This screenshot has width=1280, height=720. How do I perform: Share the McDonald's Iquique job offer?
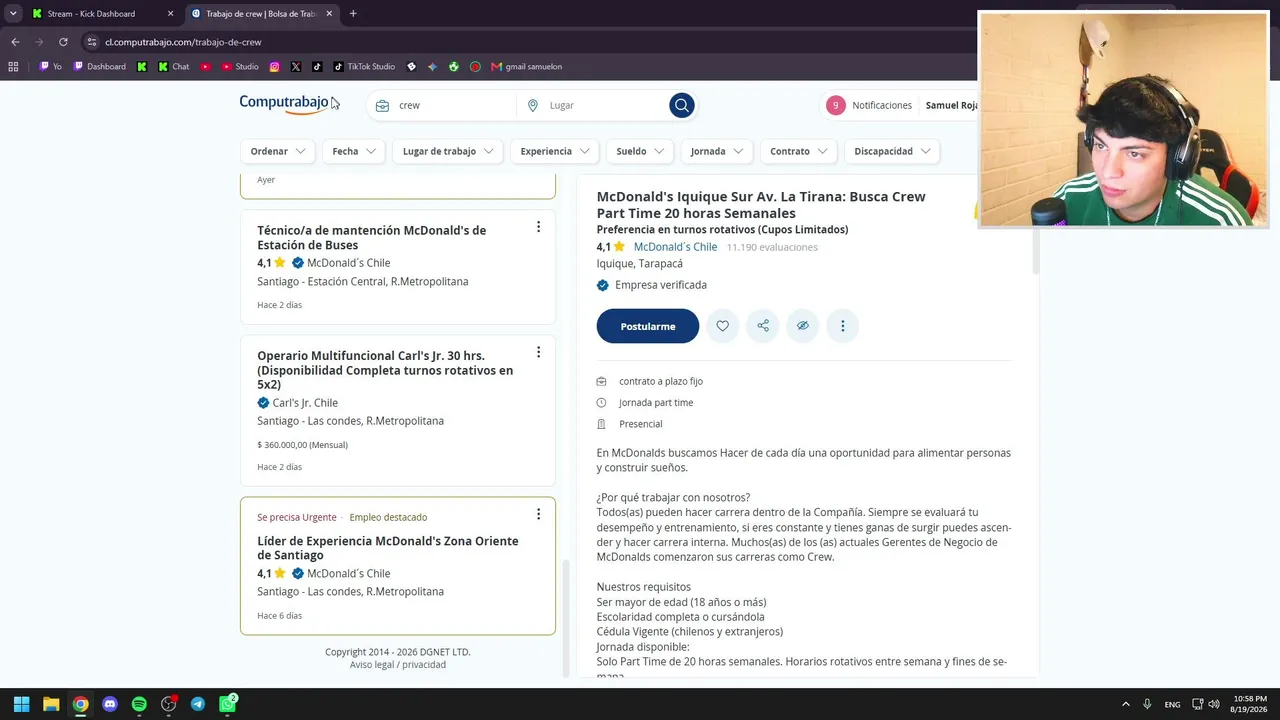763,326
